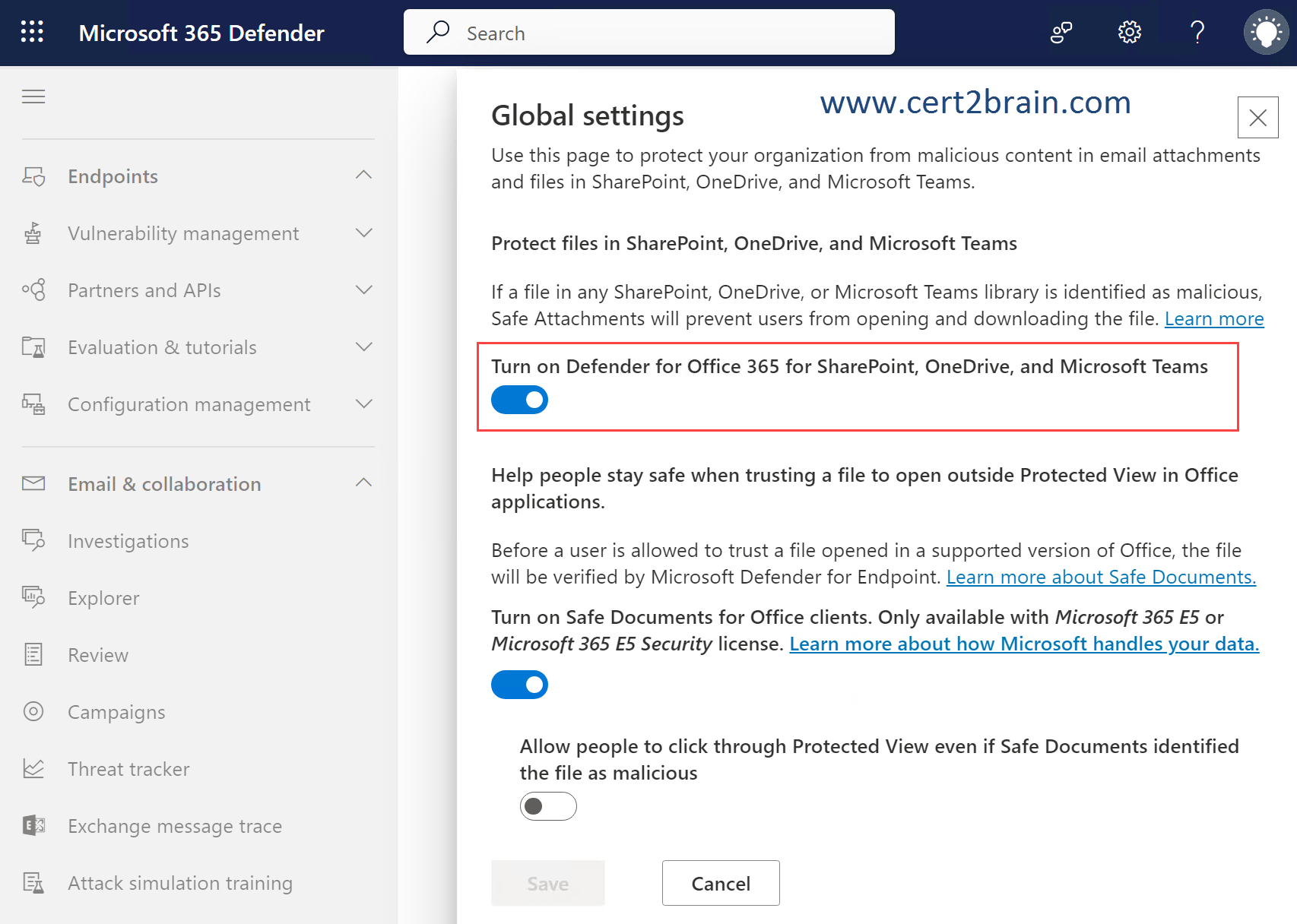Open the account lightbulb avatar
Screen dimensions: 1297x924
tap(1267, 32)
